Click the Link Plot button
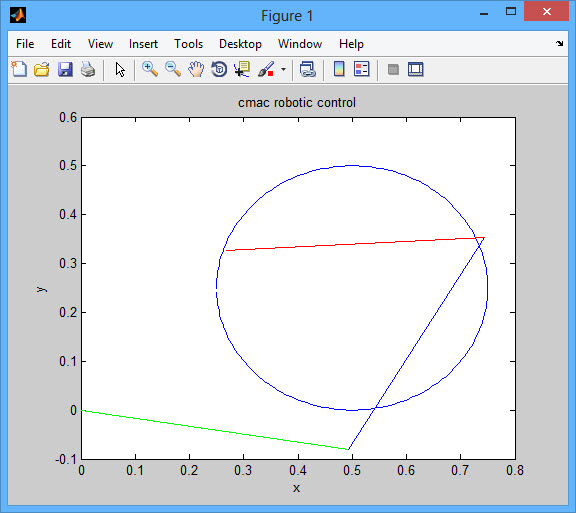 coord(307,69)
